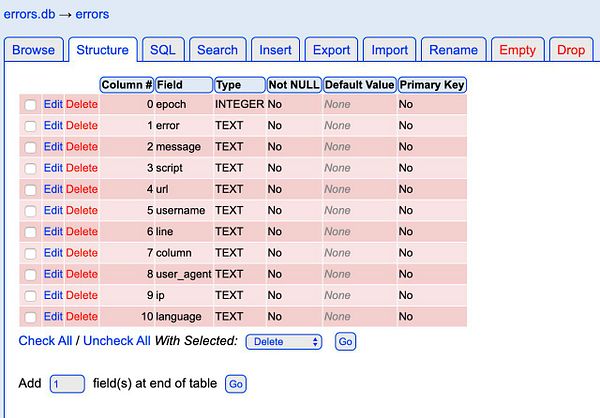Select the Export tab
Viewport: 600px width, 418px height.
pos(332,50)
